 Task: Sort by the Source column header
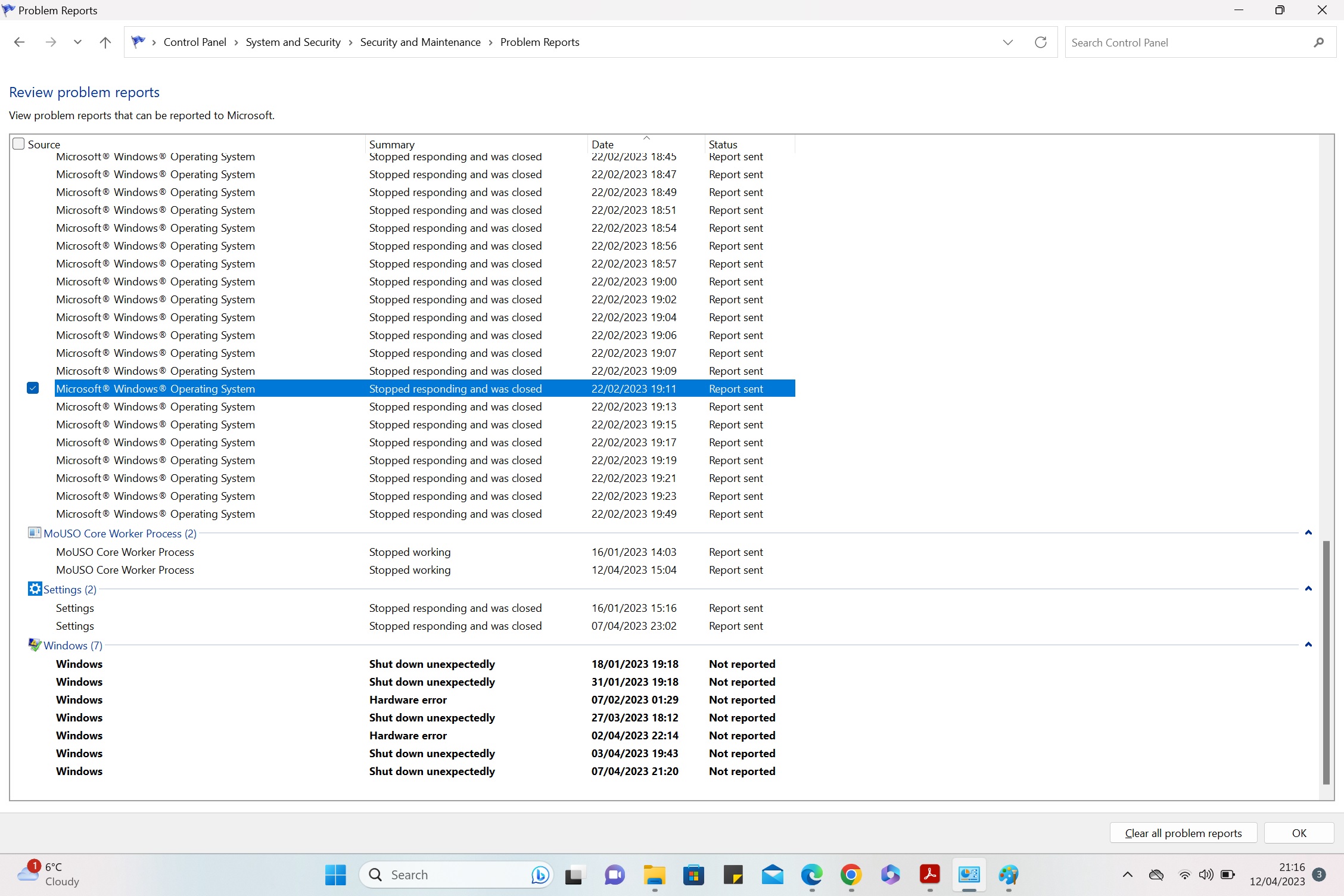tap(196, 144)
